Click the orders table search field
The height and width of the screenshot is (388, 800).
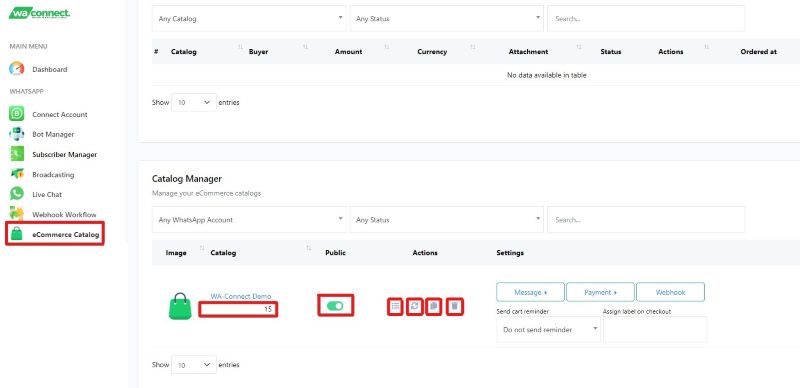tap(646, 18)
